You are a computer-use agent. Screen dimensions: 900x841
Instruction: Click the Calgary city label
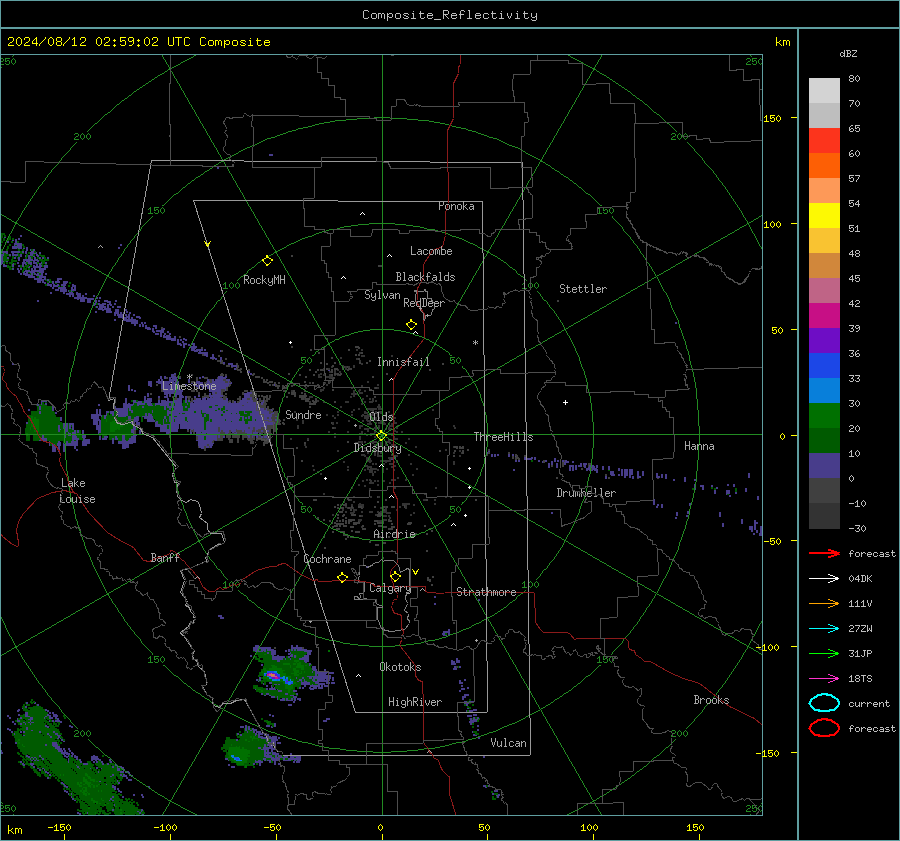(x=390, y=588)
